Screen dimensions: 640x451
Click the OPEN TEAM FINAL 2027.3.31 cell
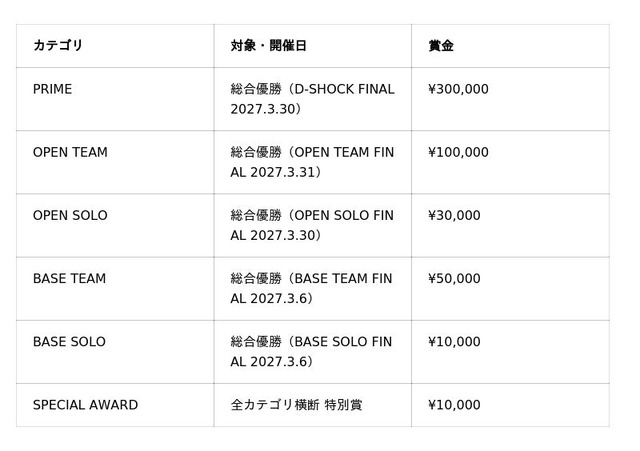coord(313,162)
